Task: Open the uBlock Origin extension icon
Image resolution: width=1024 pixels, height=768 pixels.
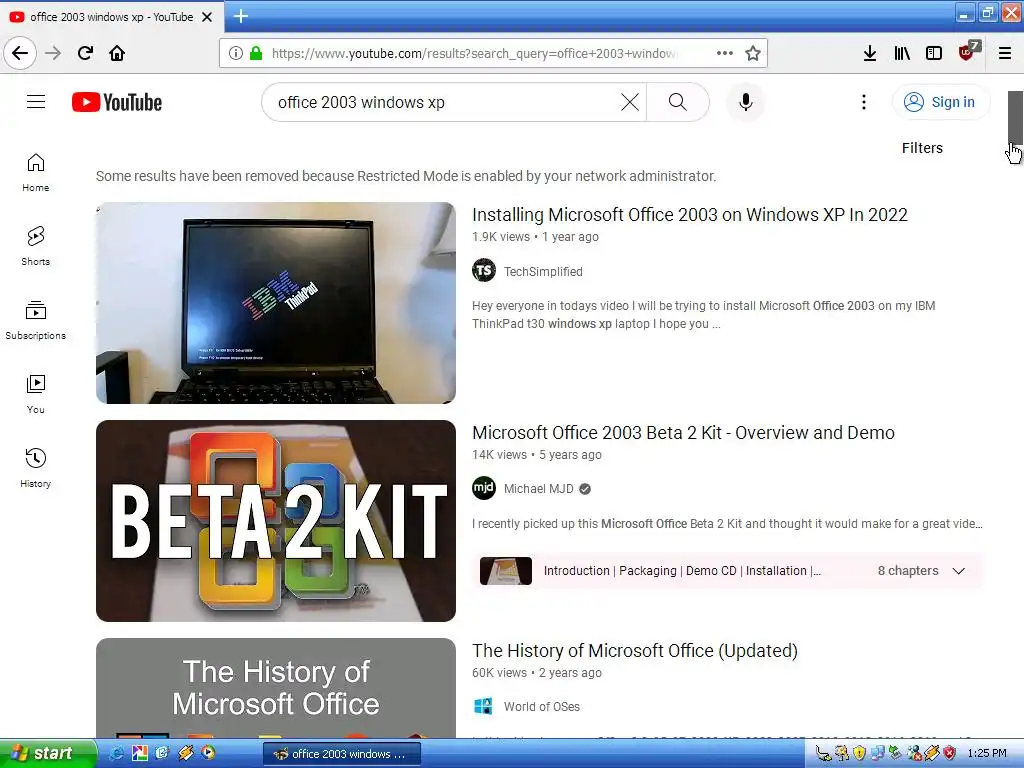Action: (x=968, y=52)
